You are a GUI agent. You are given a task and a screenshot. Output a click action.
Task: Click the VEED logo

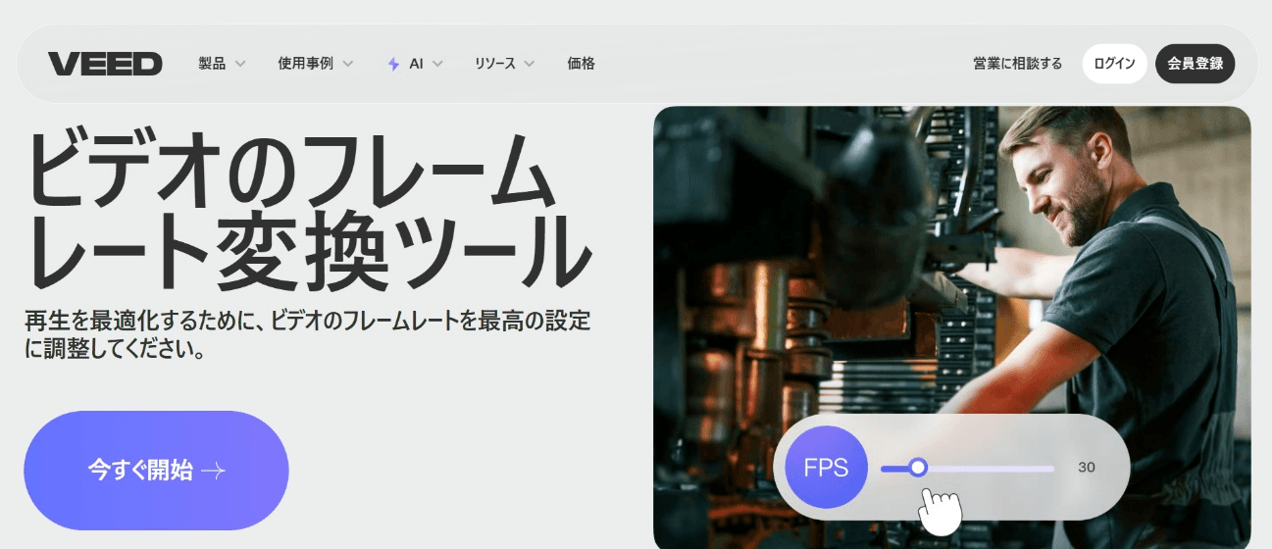[x=105, y=64]
